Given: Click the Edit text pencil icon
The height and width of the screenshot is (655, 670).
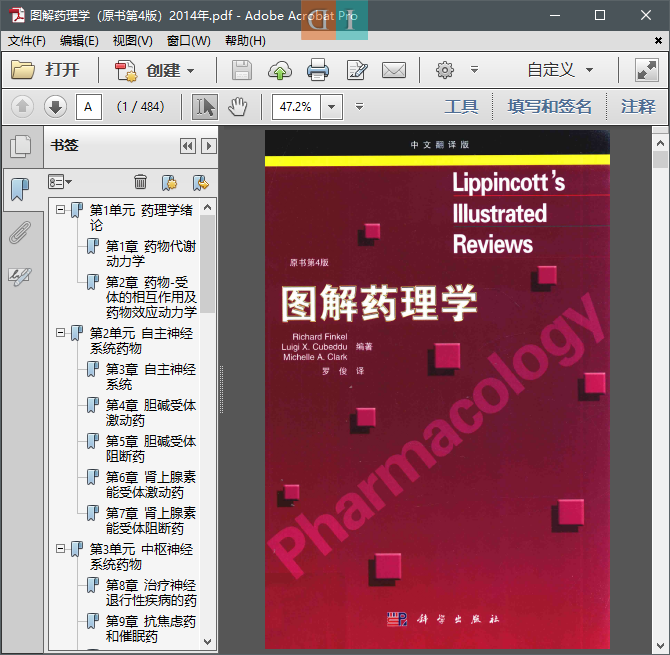Looking at the screenshot, I should pos(357,70).
